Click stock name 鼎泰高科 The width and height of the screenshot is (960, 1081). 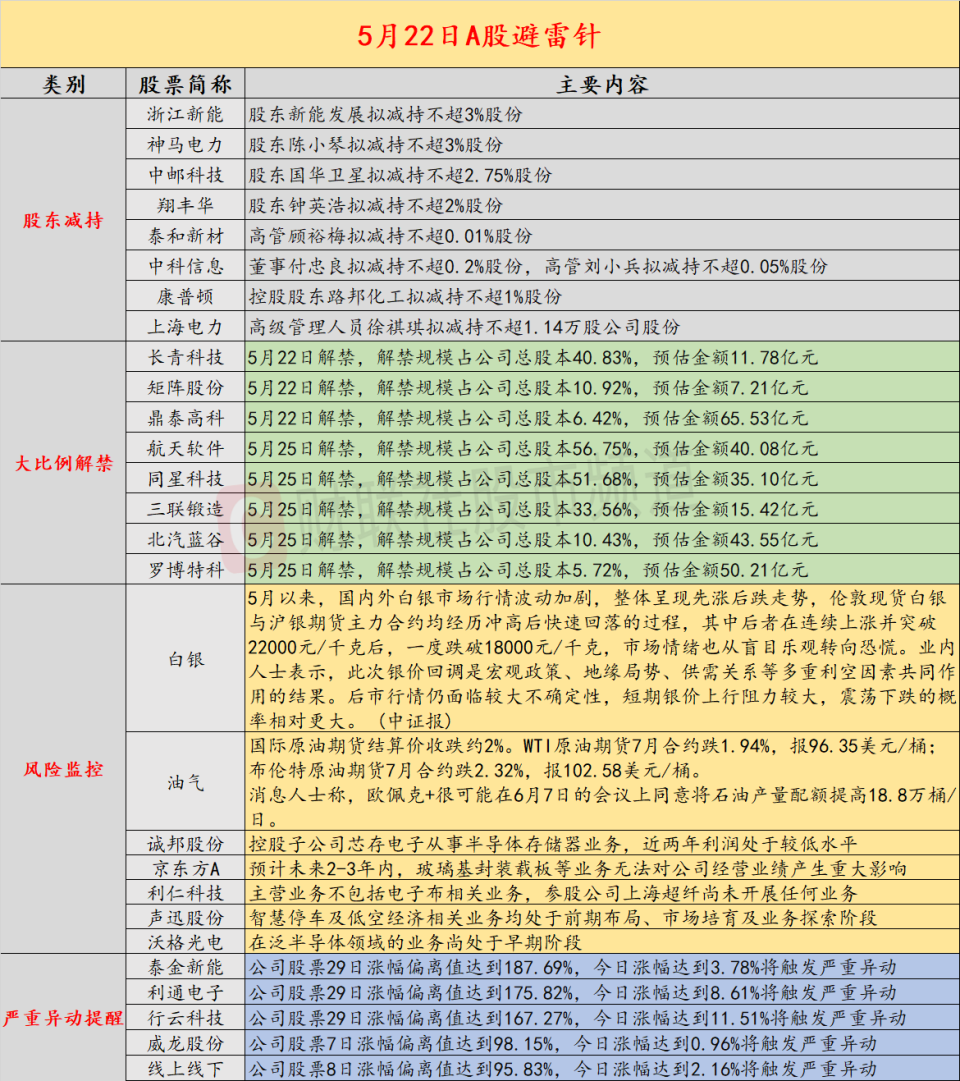click(185, 418)
